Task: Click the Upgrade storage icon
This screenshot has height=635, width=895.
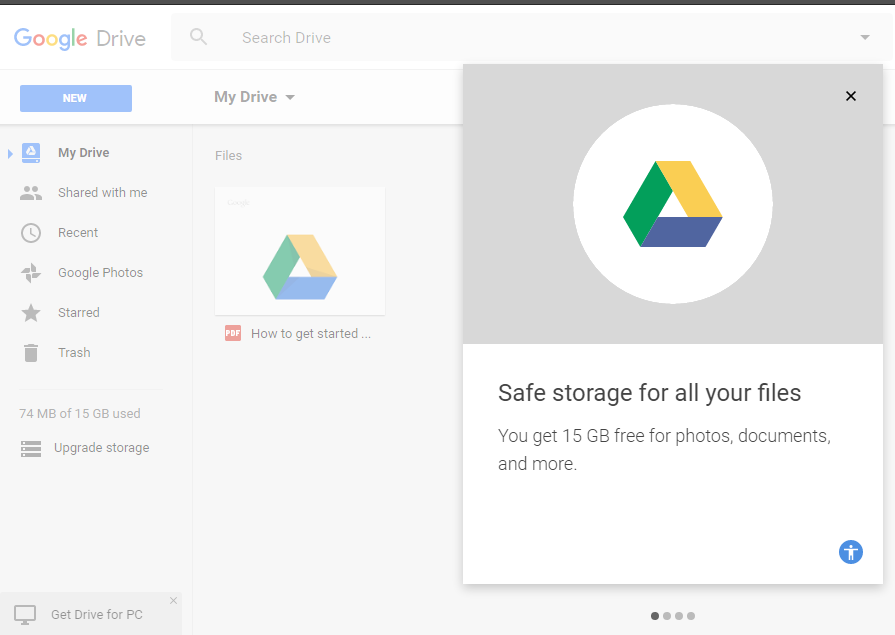Action: tap(31, 448)
